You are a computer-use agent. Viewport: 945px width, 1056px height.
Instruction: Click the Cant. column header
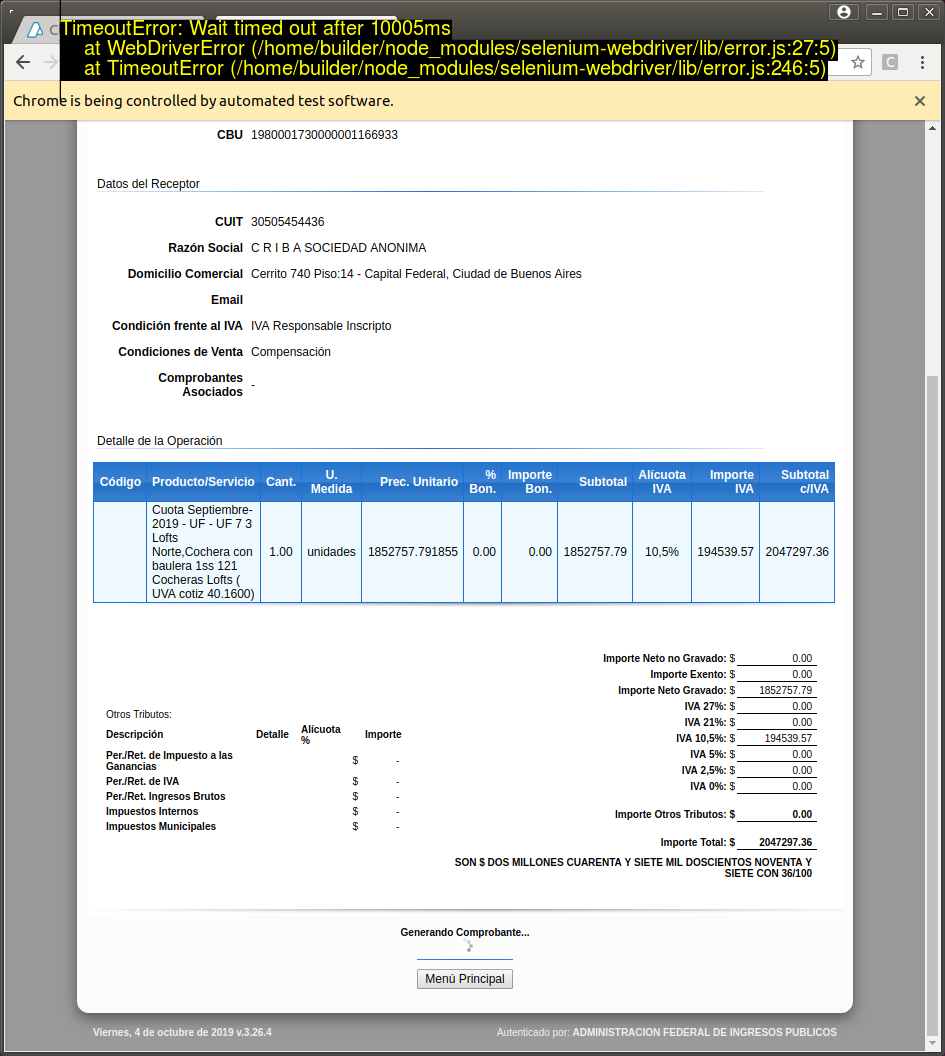click(281, 482)
